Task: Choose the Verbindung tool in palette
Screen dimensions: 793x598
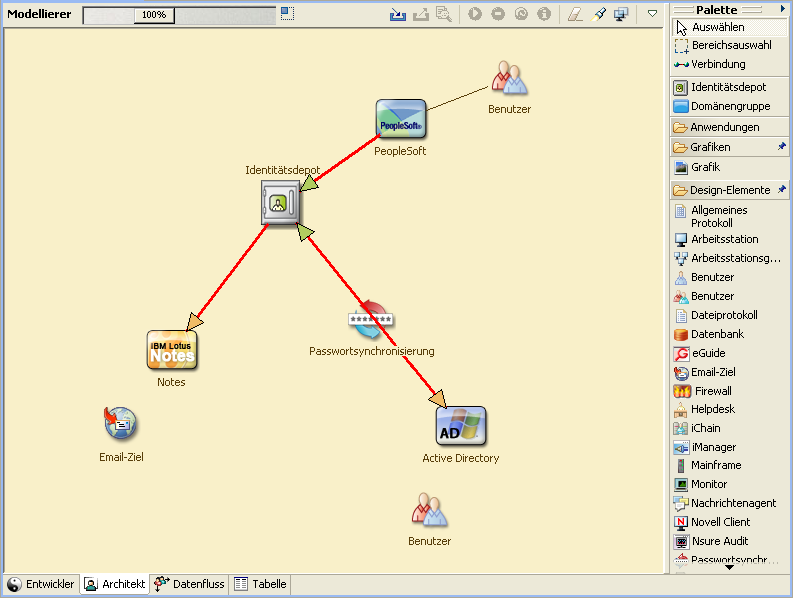Action: click(730, 64)
